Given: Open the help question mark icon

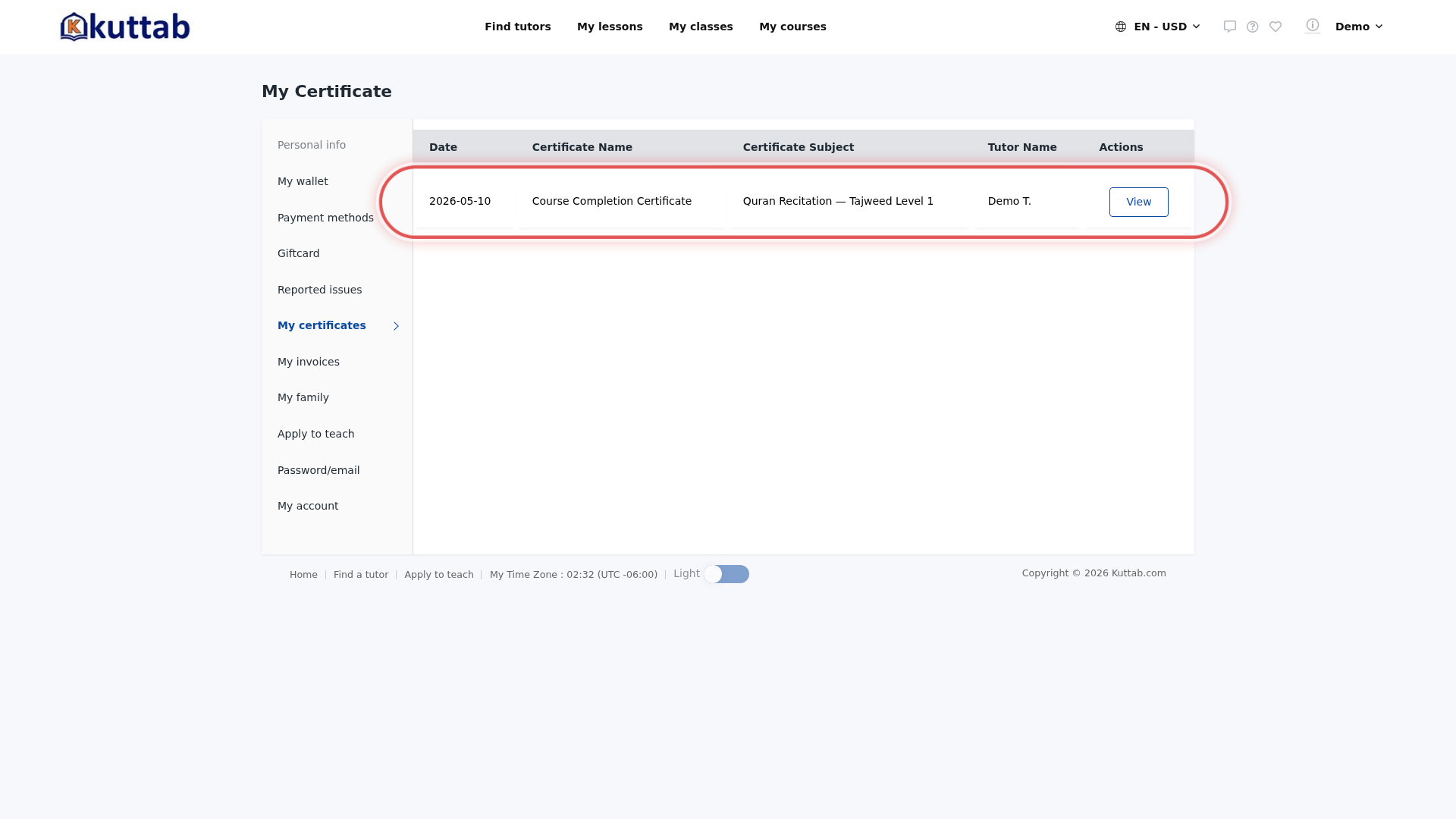Looking at the screenshot, I should [x=1253, y=27].
